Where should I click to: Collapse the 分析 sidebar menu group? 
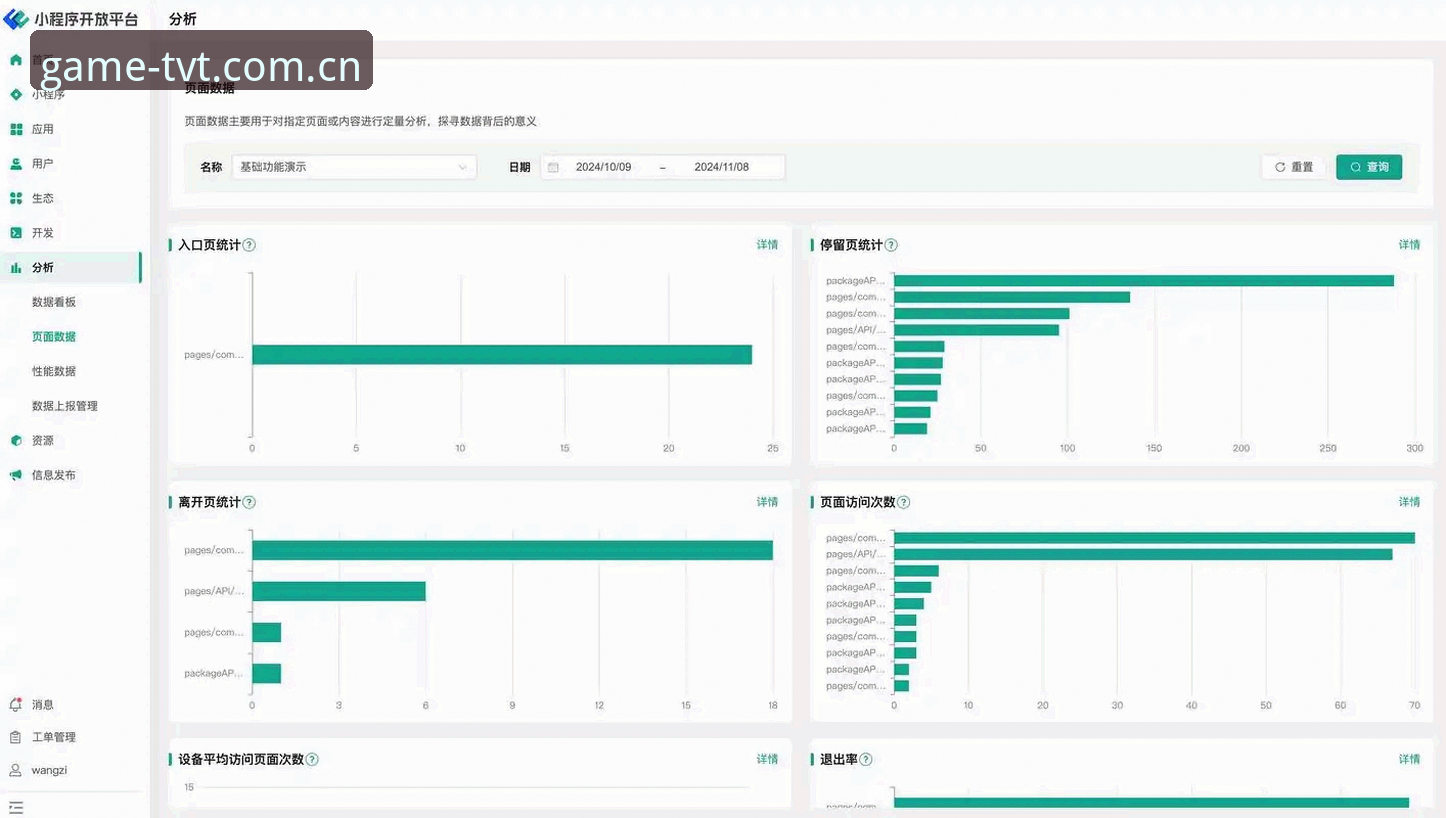point(71,267)
